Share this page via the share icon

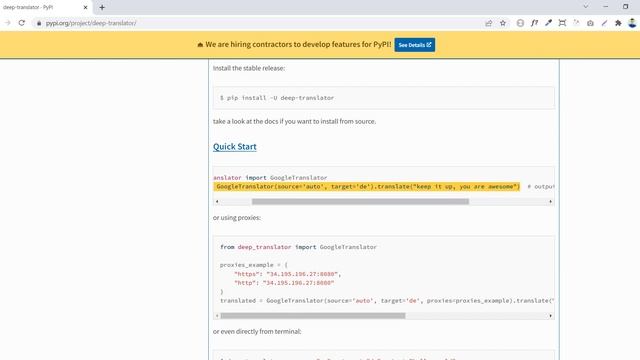click(x=489, y=23)
